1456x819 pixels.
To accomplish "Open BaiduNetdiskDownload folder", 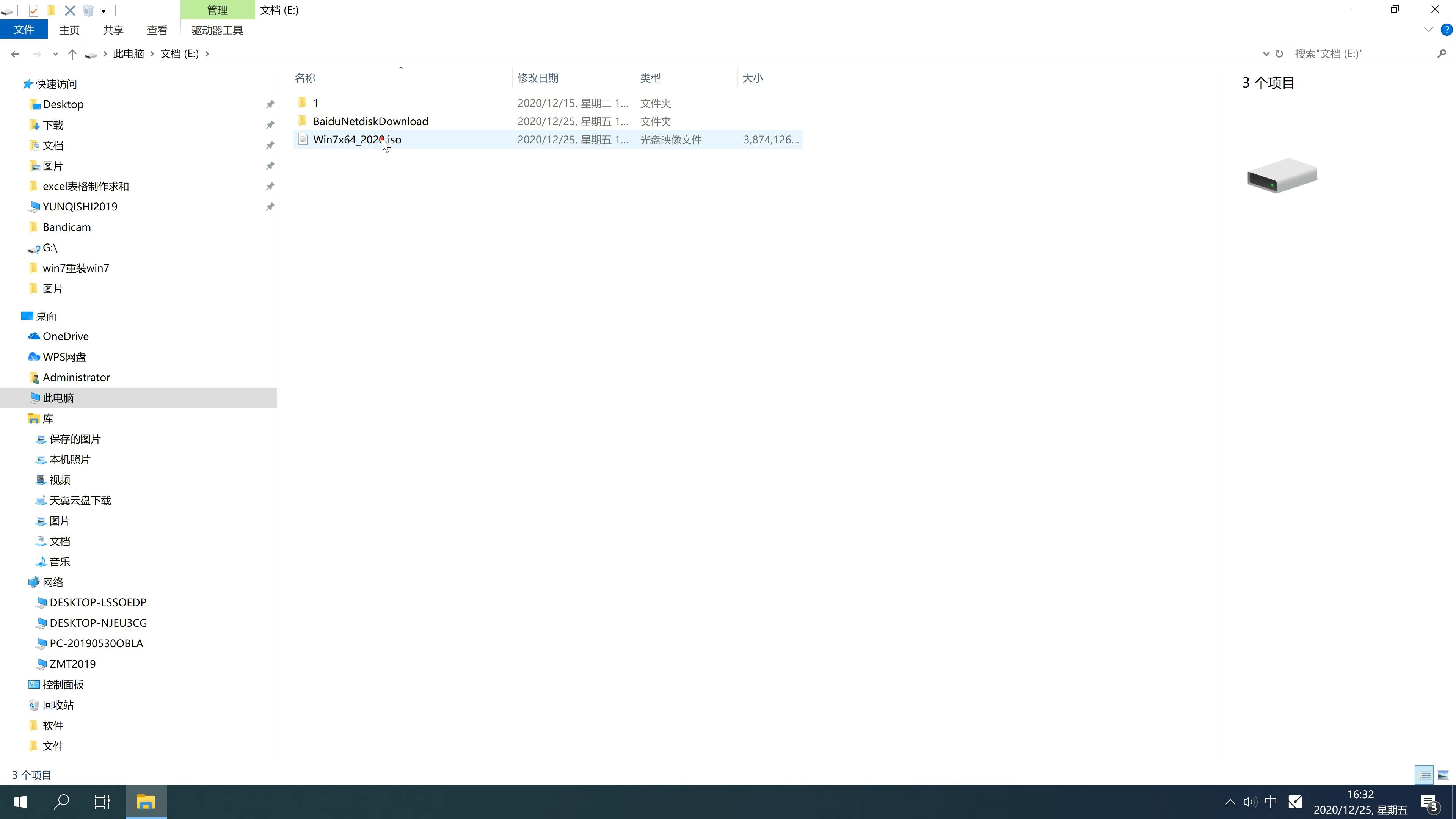I will pyautogui.click(x=370, y=121).
